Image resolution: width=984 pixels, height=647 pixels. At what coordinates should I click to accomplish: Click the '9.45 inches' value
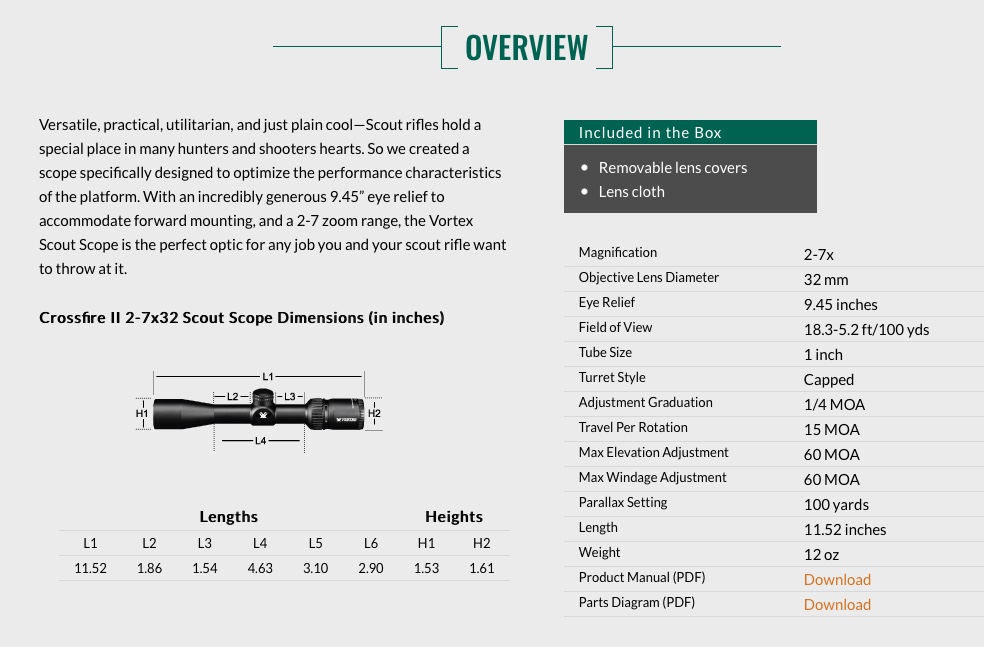(840, 304)
